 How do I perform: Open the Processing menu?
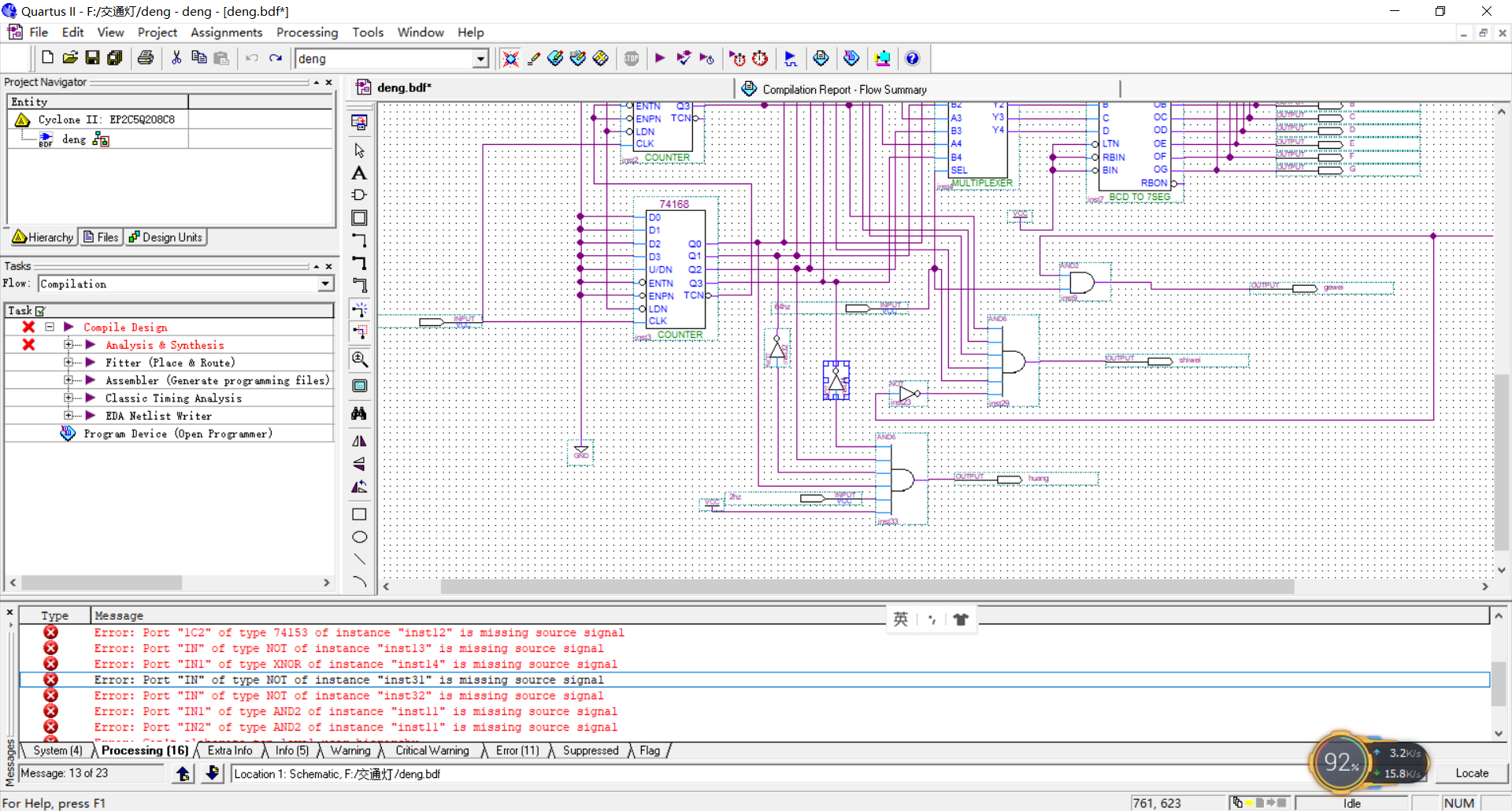(x=307, y=32)
